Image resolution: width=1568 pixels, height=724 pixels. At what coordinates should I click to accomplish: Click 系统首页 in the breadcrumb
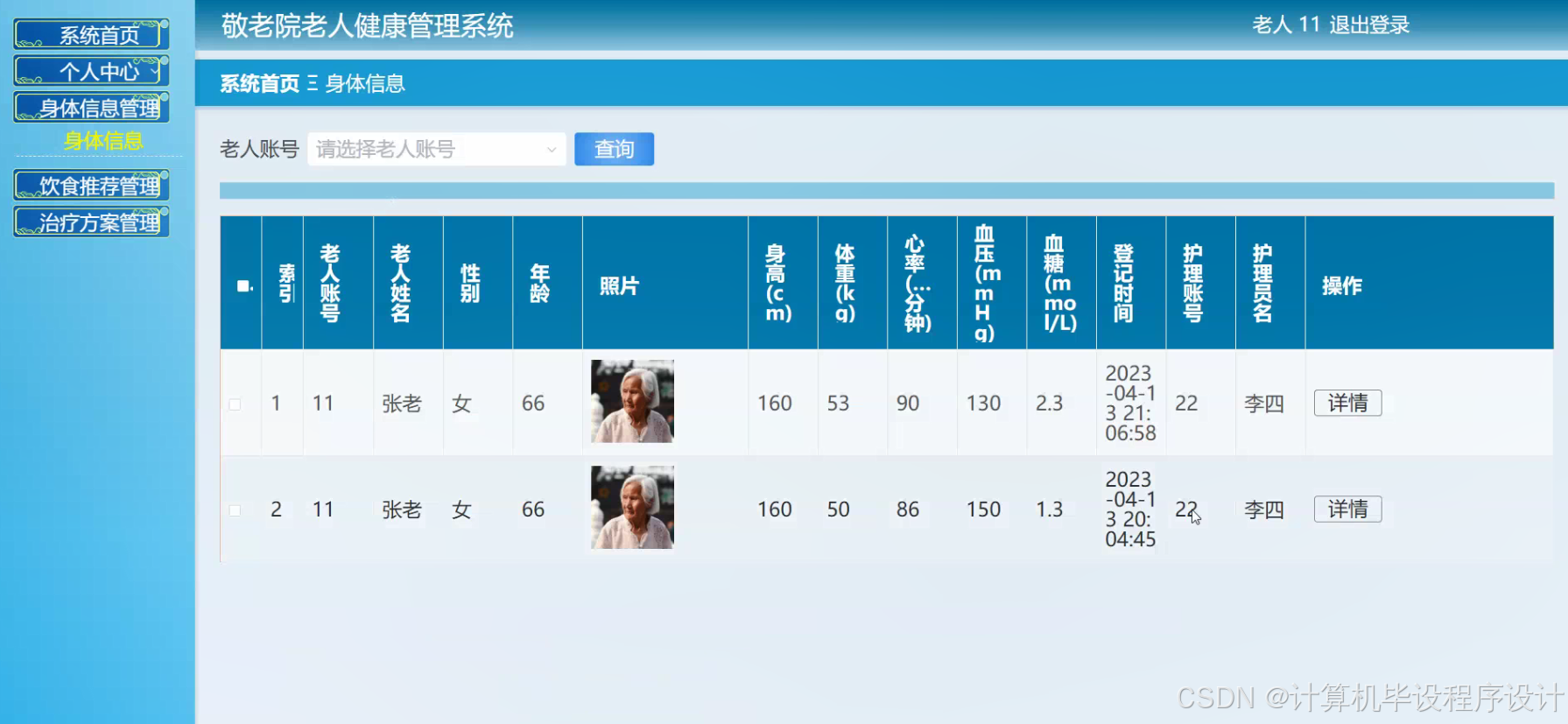tap(259, 83)
